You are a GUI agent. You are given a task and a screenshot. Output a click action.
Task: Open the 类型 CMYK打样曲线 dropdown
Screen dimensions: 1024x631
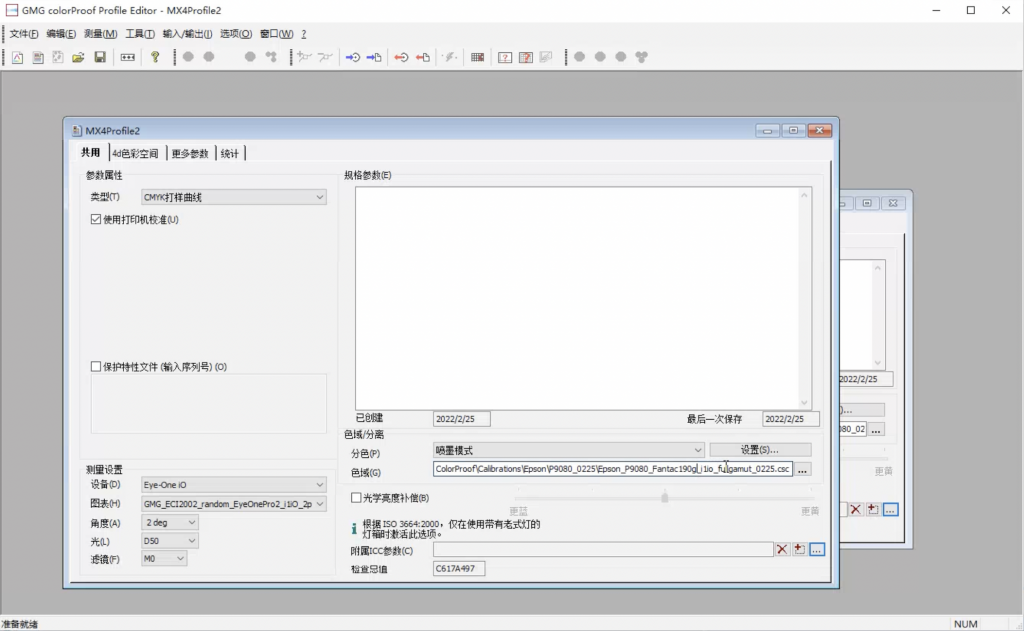tap(234, 197)
